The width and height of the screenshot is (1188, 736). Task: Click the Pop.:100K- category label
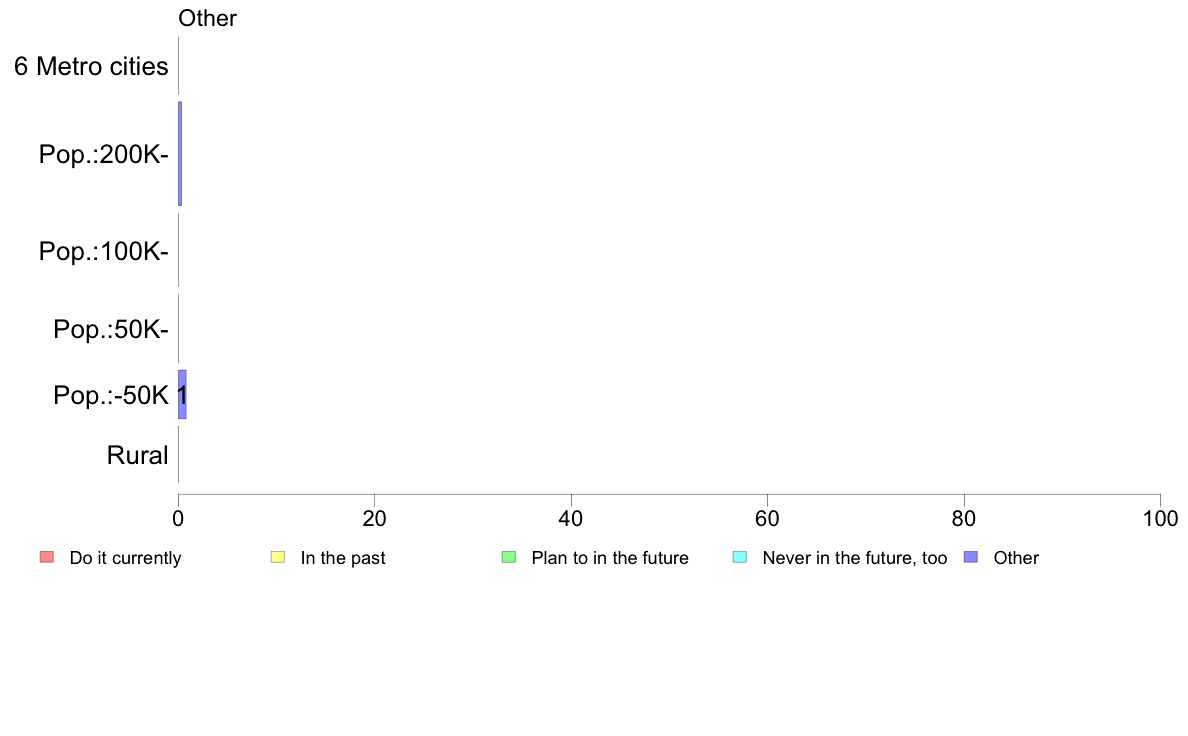[104, 251]
